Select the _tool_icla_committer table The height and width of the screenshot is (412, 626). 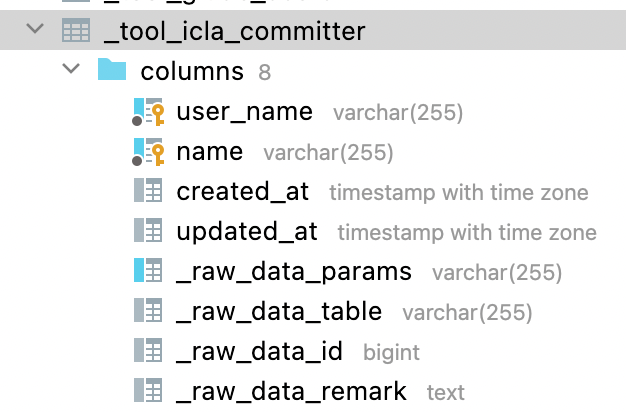click(x=234, y=31)
